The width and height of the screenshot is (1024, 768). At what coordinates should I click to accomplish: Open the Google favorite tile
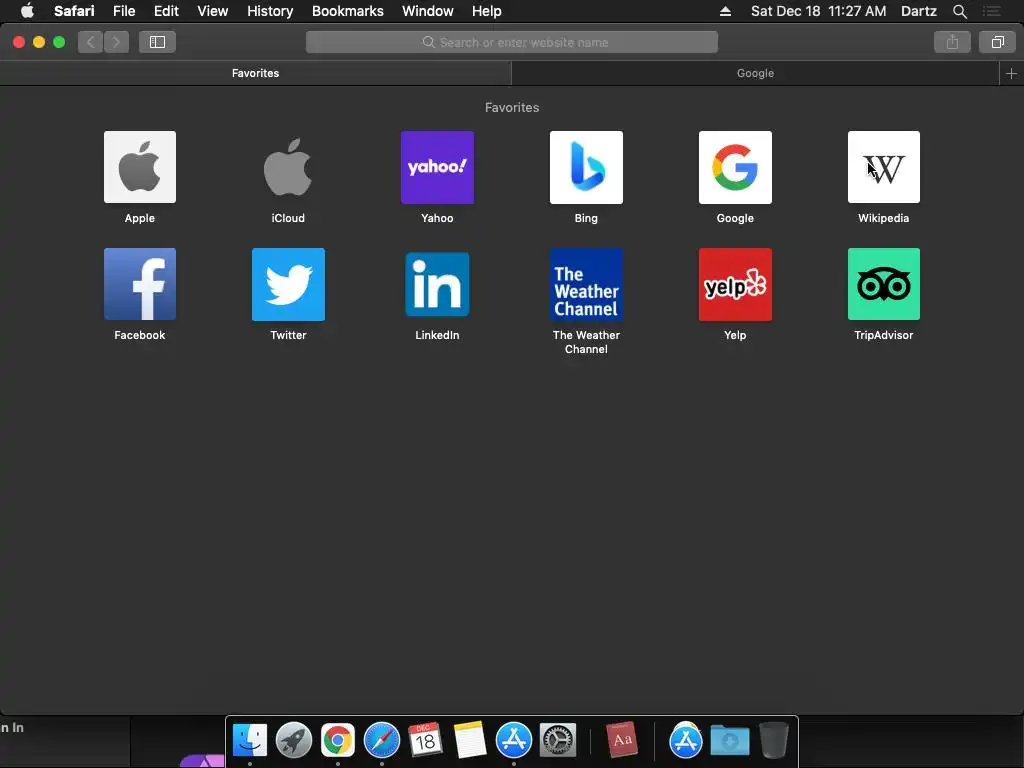[x=735, y=167]
